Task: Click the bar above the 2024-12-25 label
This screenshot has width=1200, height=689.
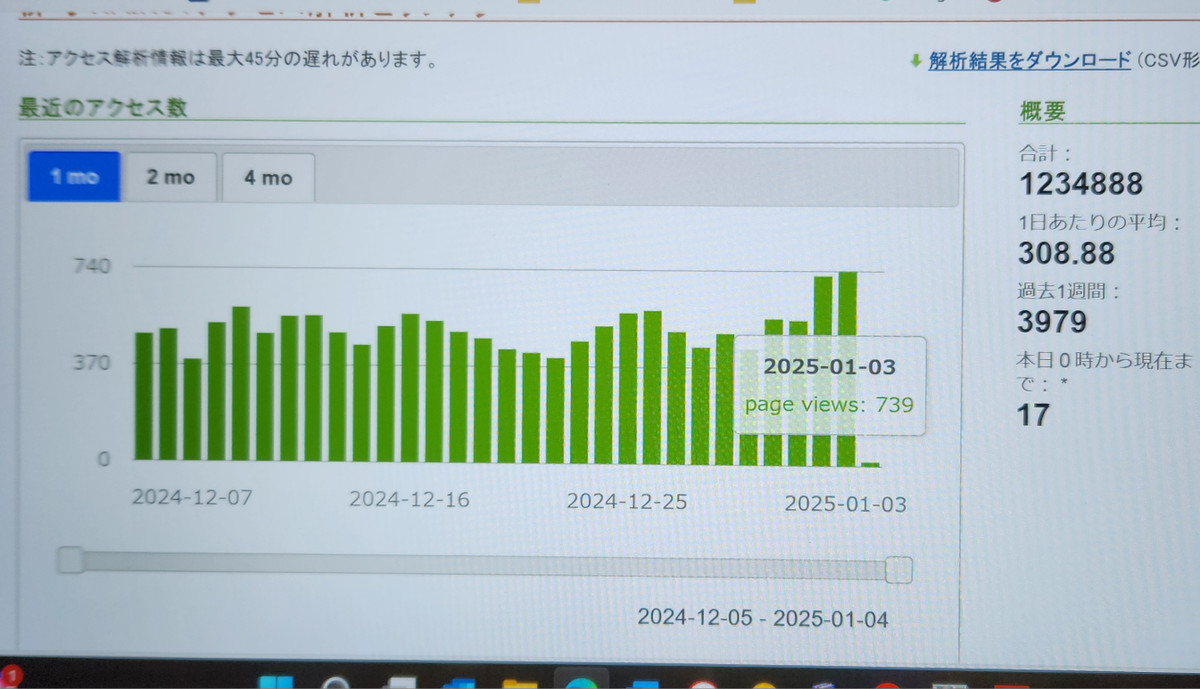Action: [x=628, y=388]
